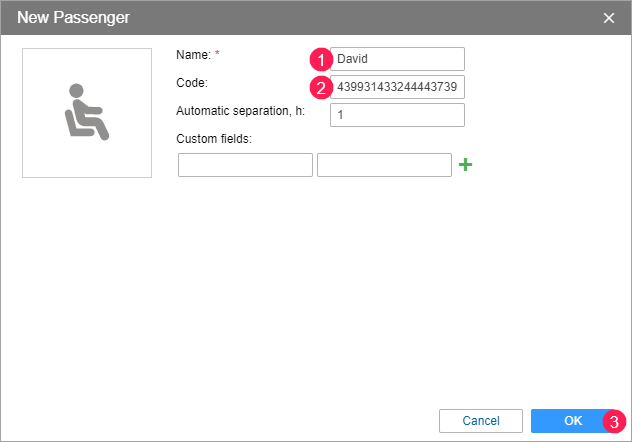Click the 'Automatic separation, h:' label
Screen dimensions: 632x442
(x=241, y=111)
